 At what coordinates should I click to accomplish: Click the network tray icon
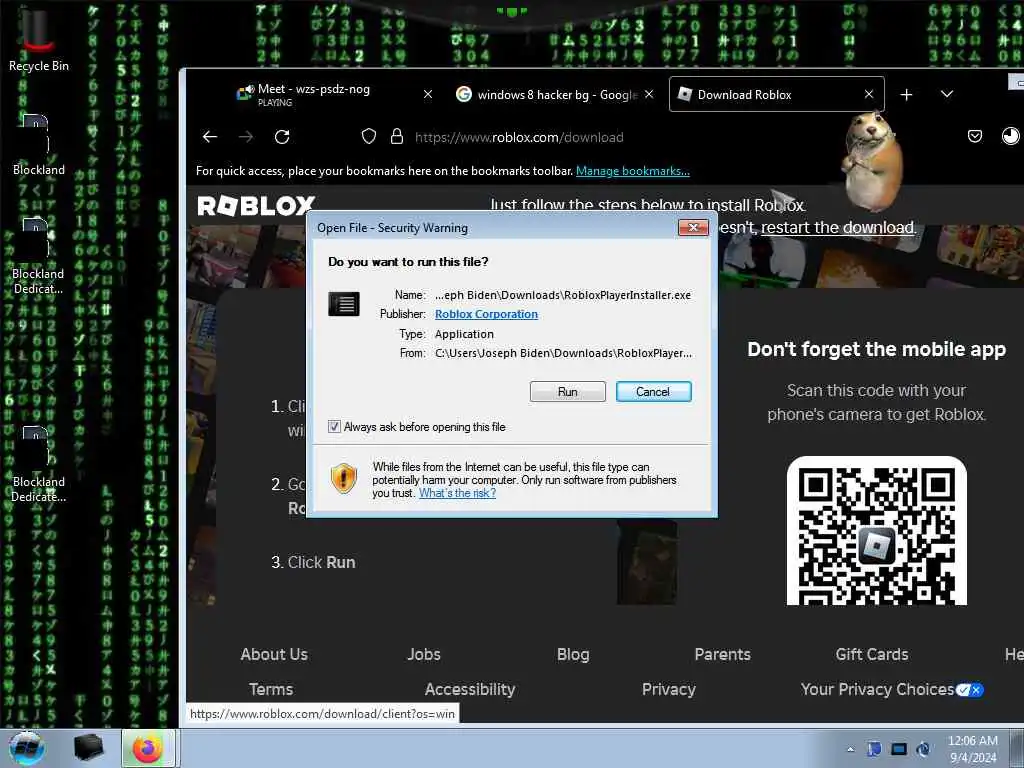[899, 749]
